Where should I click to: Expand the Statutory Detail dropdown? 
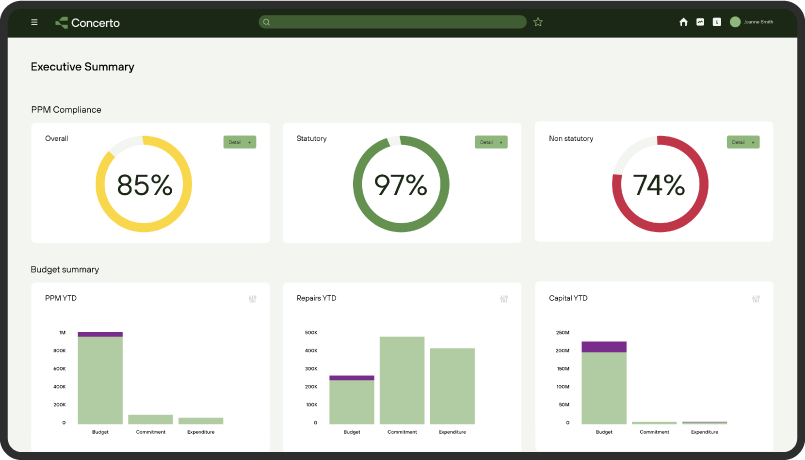tap(491, 142)
